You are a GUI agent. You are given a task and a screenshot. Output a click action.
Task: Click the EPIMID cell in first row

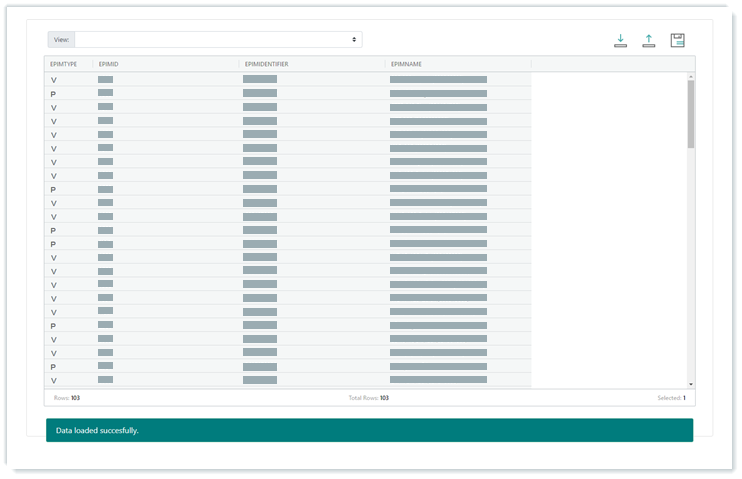105,80
